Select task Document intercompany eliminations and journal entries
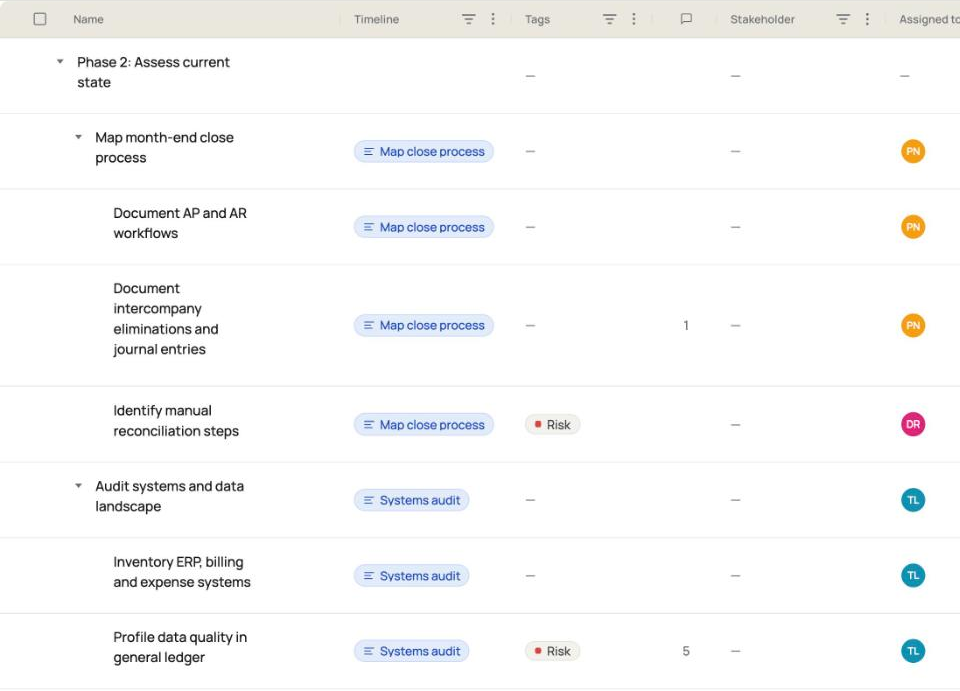The image size is (960, 691). pyautogui.click(x=166, y=319)
